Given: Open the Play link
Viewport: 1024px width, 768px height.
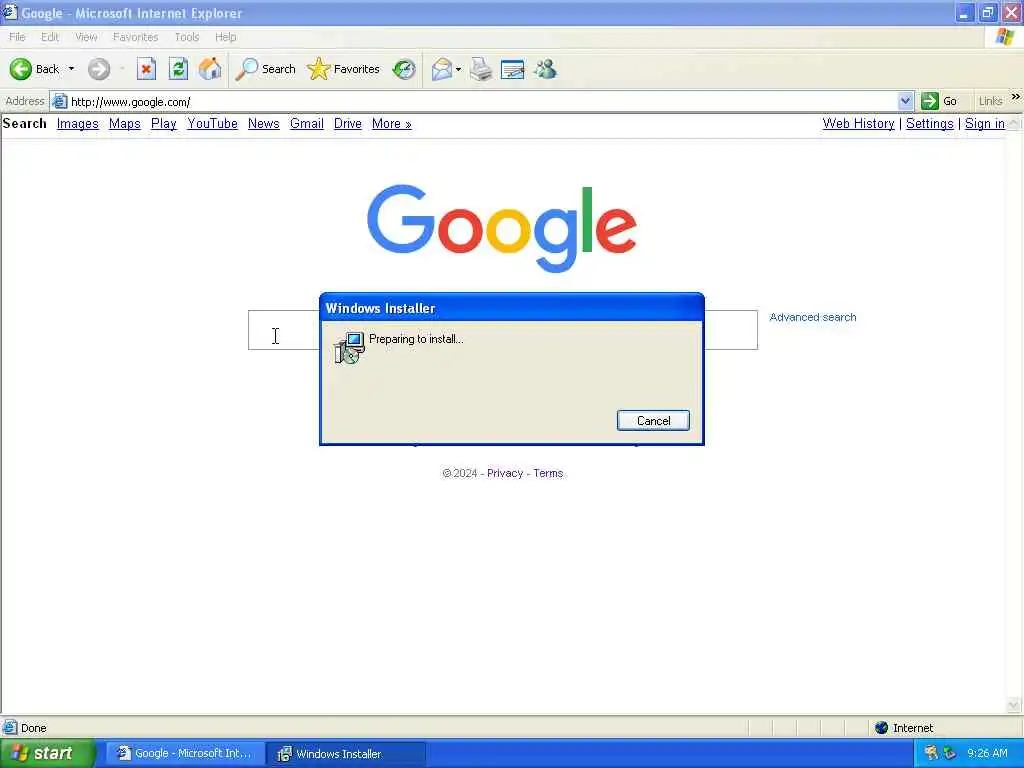Looking at the screenshot, I should click(164, 123).
